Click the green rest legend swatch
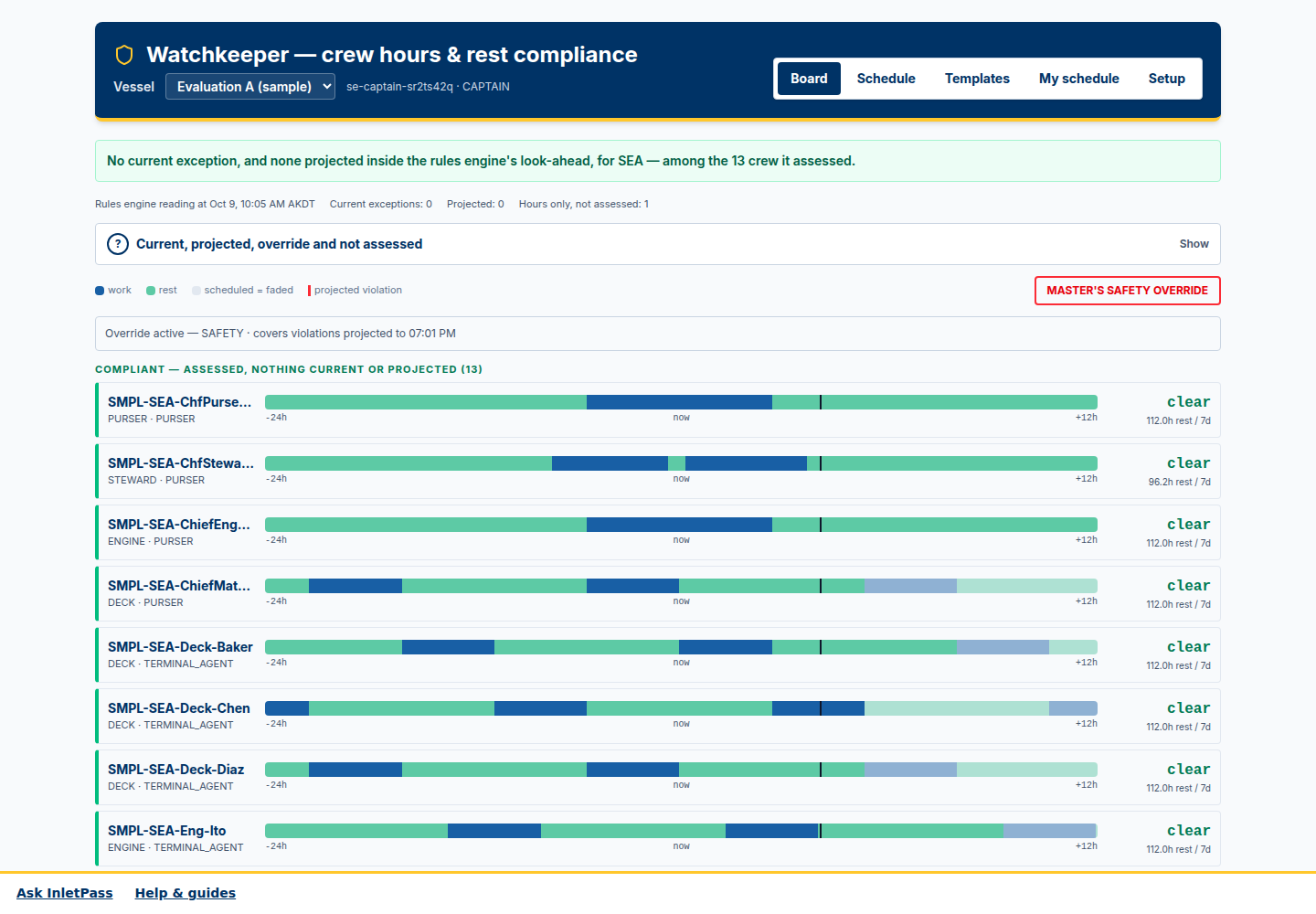 [x=151, y=291]
